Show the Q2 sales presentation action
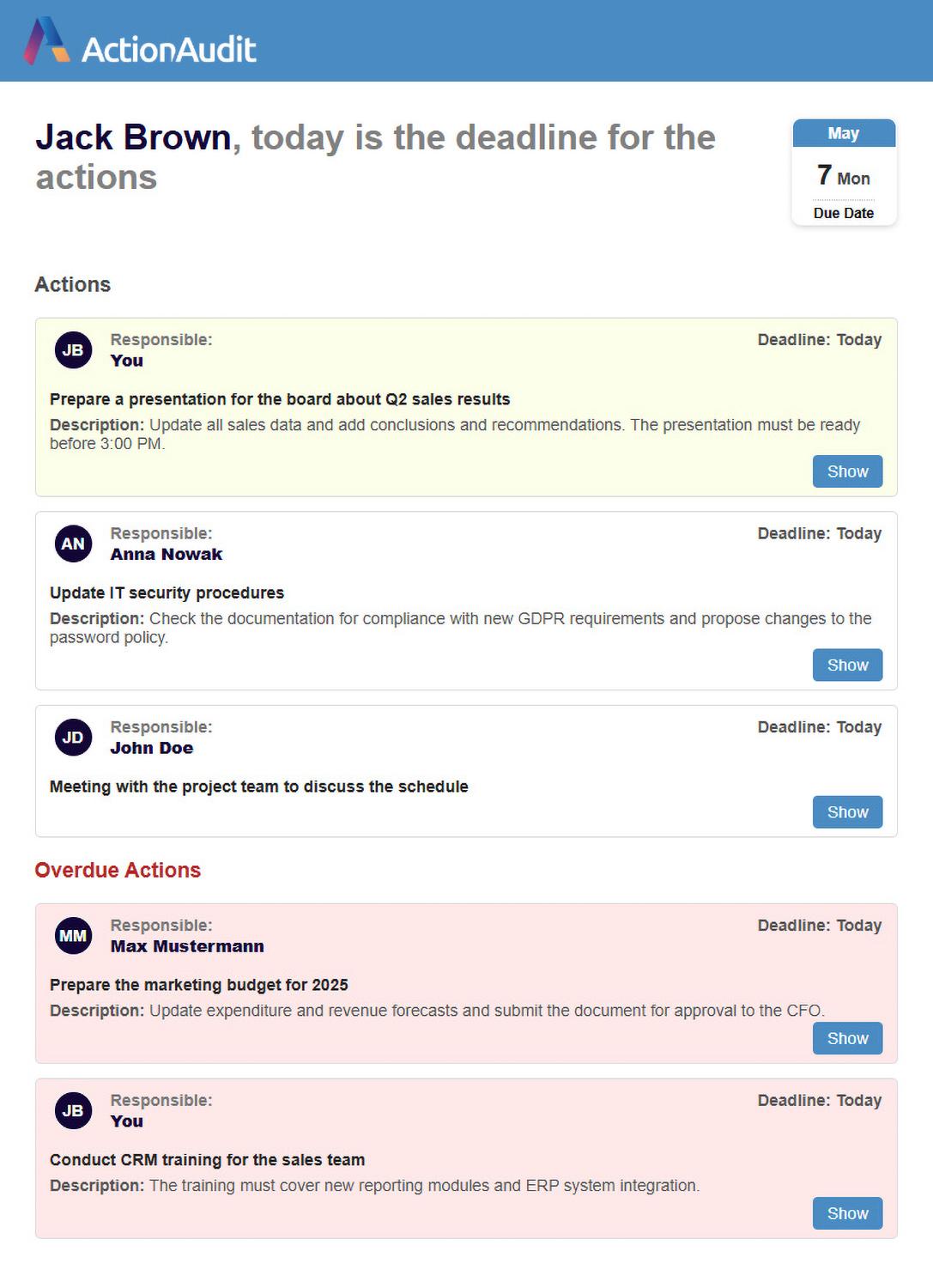The height and width of the screenshot is (1288, 933). [x=847, y=471]
